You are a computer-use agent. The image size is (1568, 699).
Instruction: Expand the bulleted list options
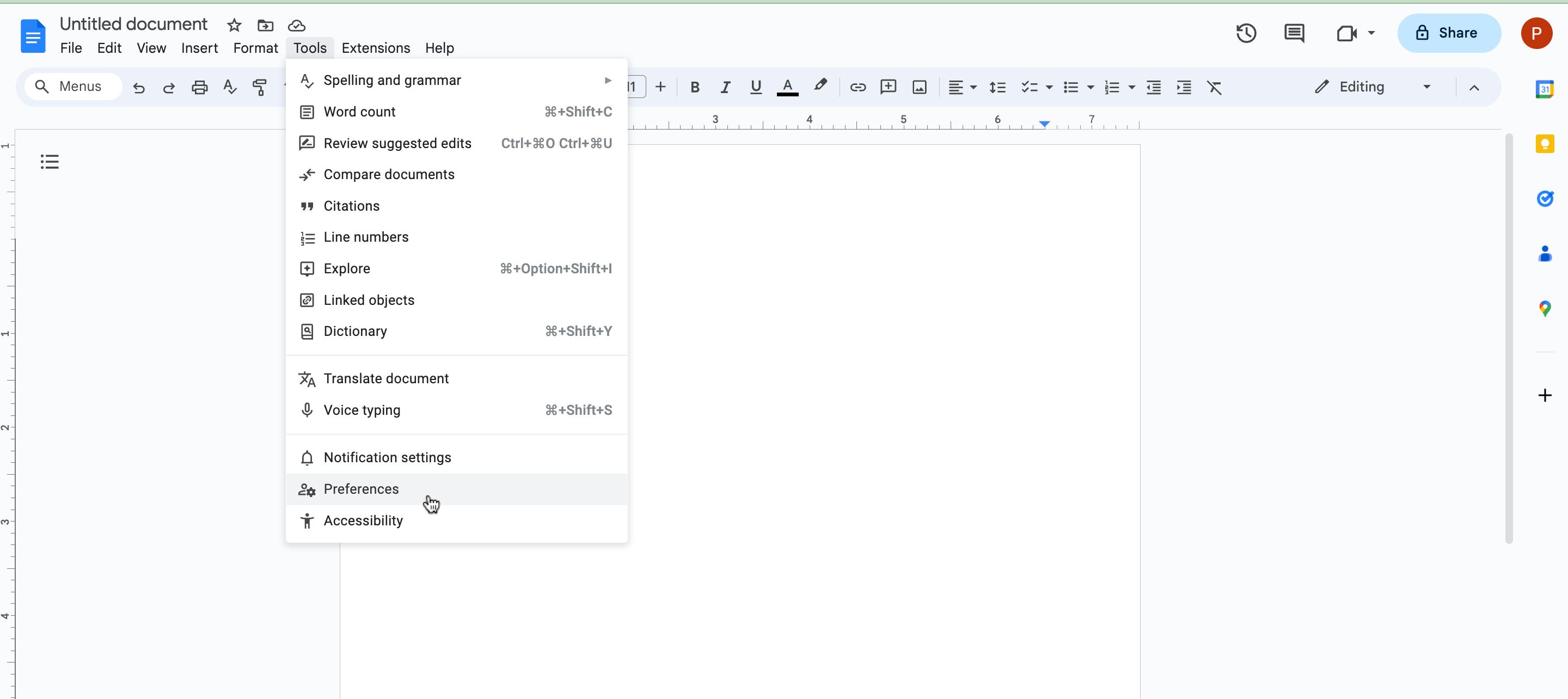pos(1089,87)
